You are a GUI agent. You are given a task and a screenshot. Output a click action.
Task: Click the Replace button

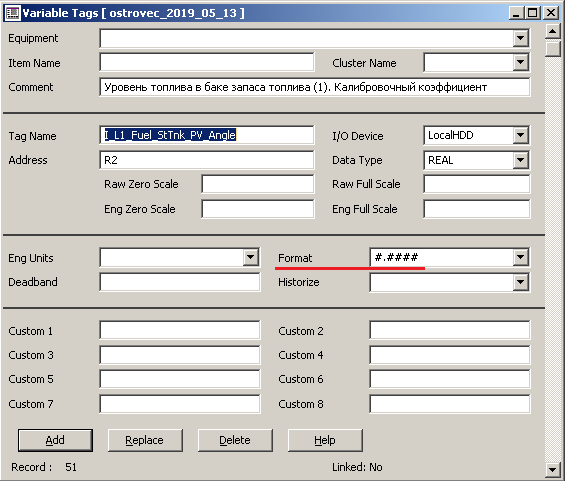click(145, 440)
